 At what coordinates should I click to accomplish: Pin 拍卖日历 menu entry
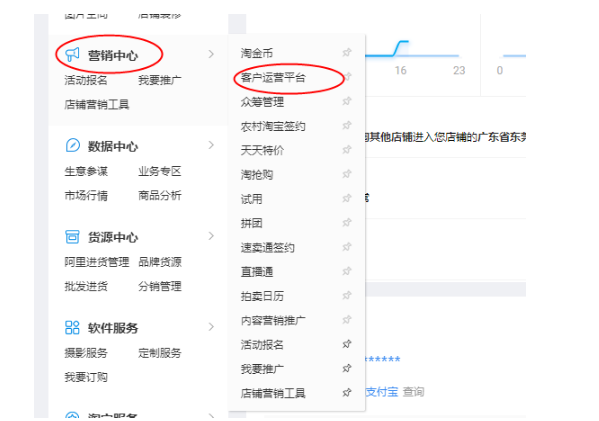[x=347, y=295]
